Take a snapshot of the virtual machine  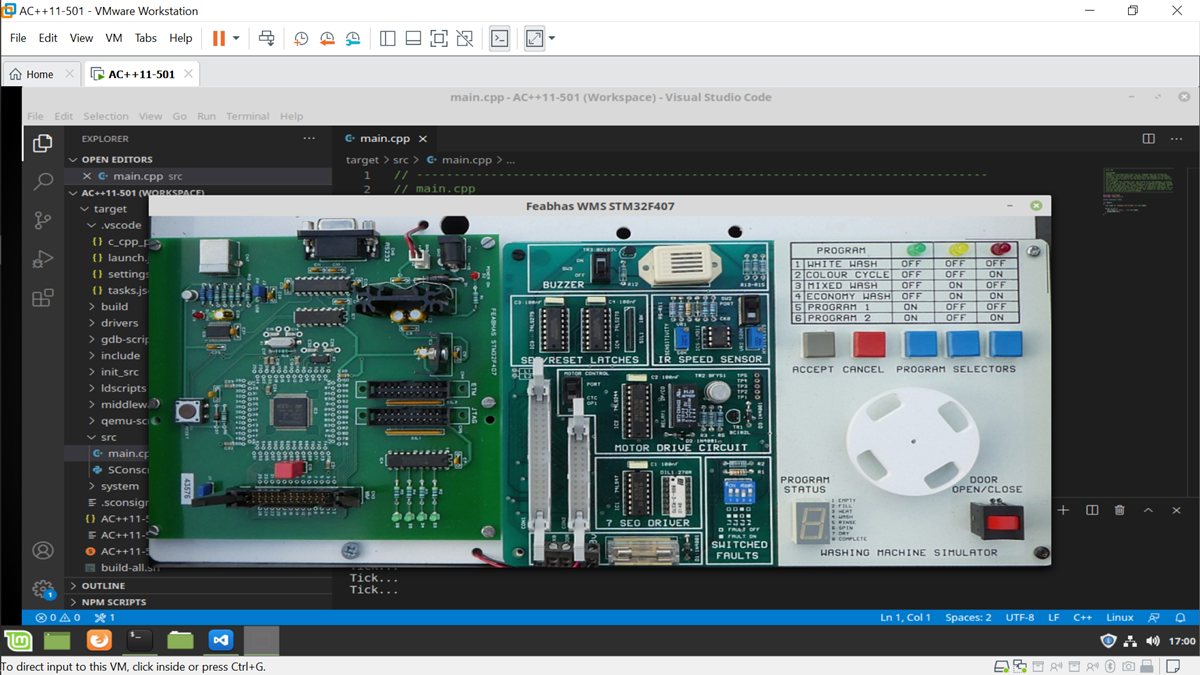301,37
